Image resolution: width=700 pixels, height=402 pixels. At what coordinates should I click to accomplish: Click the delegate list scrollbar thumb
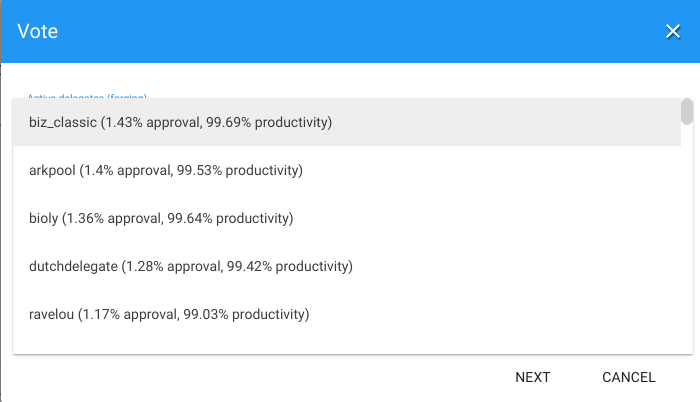687,110
